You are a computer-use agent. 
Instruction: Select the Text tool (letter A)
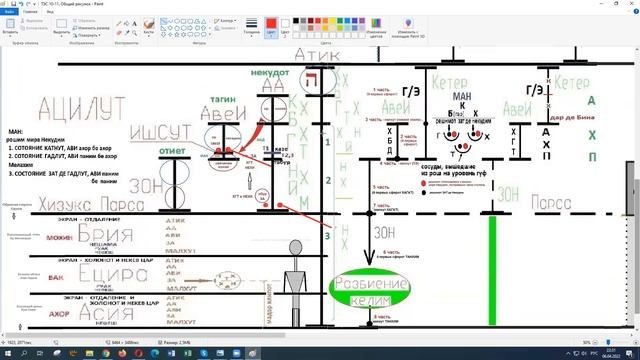[x=134, y=24]
